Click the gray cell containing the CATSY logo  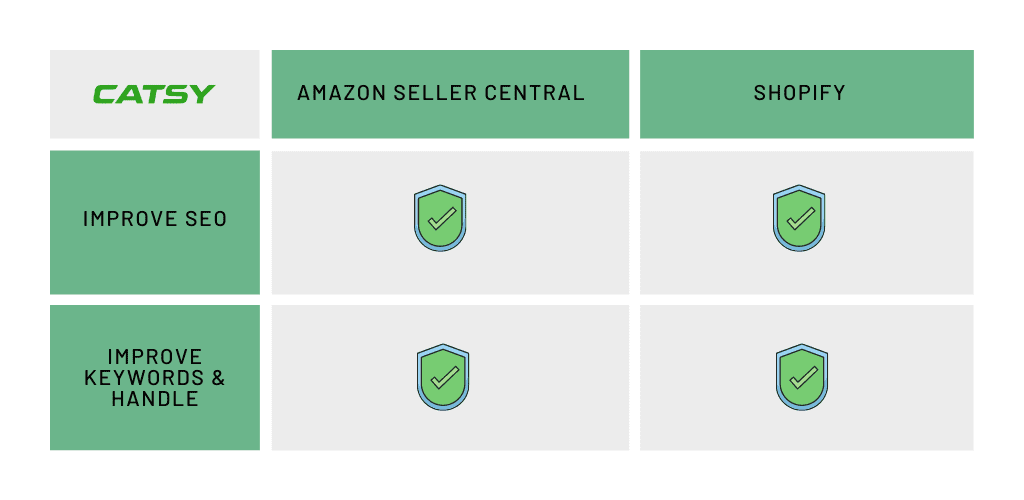155,94
